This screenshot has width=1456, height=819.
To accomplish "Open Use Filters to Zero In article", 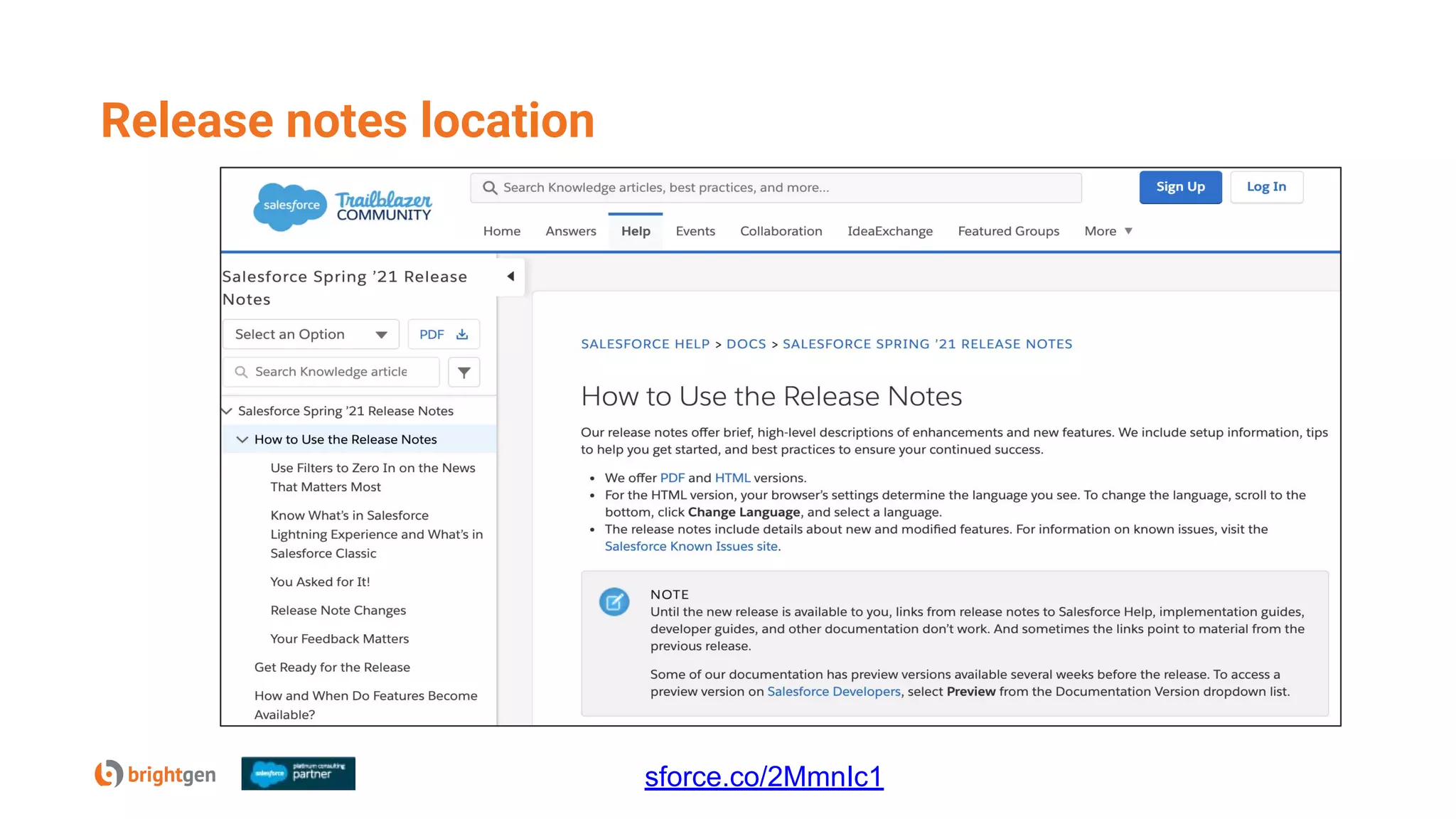I will [x=373, y=477].
